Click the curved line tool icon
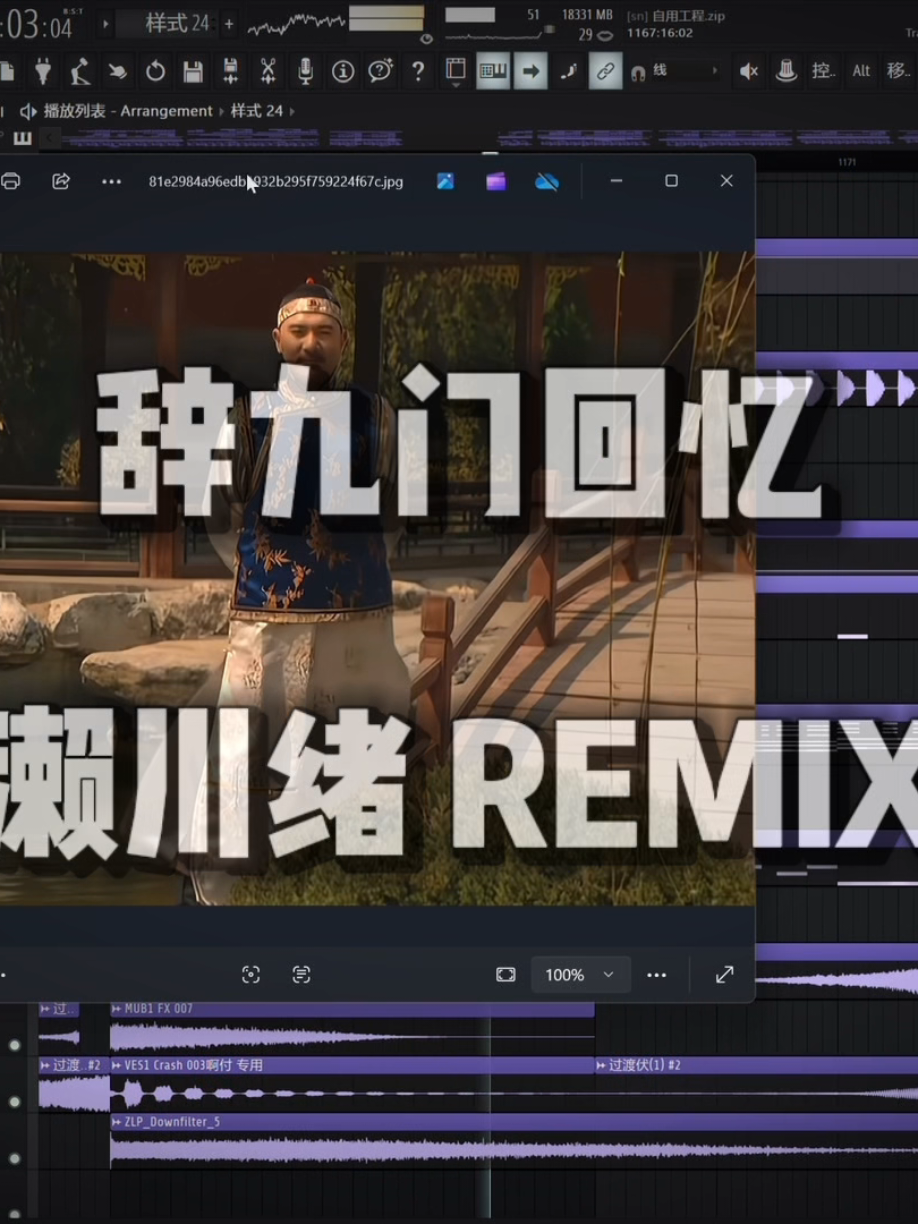 [568, 71]
